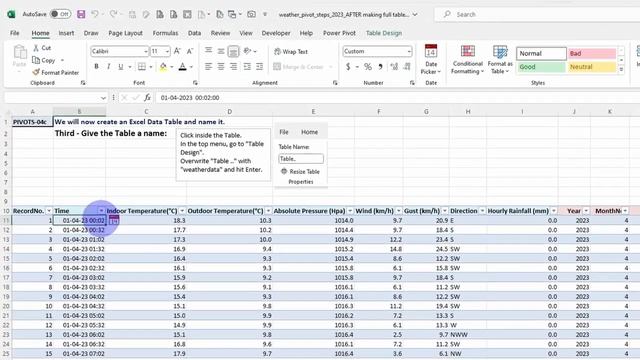The width and height of the screenshot is (640, 360).
Task: Apply the yellow Fill Color bucket
Action: (163, 67)
